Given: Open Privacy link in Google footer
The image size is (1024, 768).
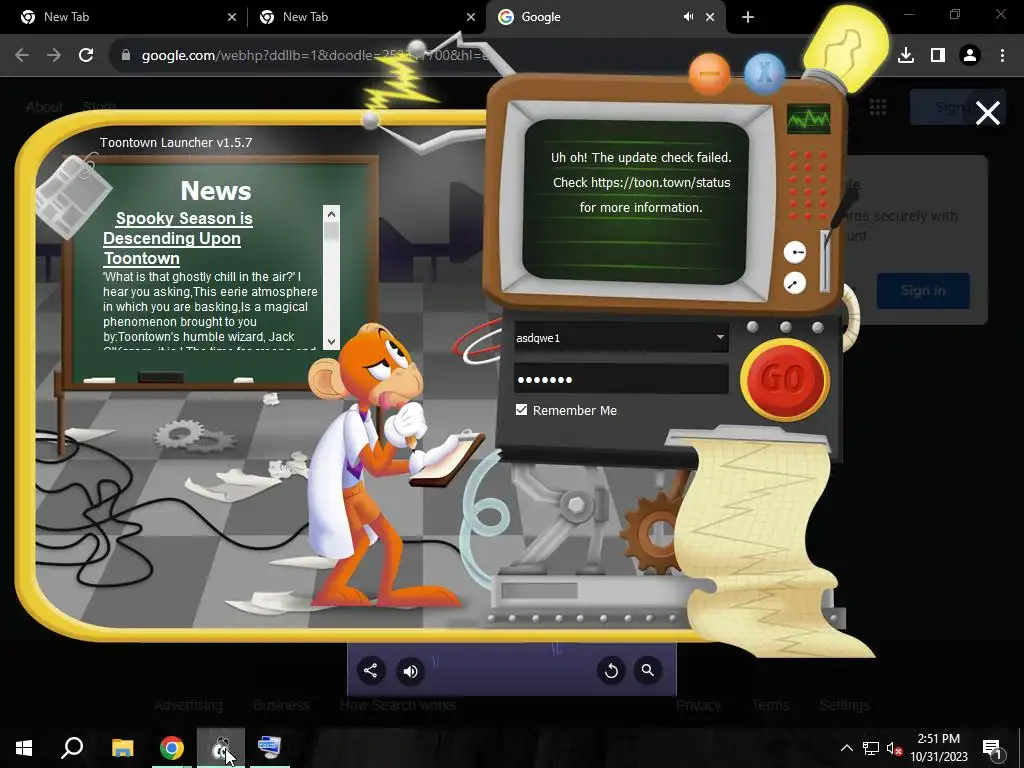Looking at the screenshot, I should [x=698, y=705].
